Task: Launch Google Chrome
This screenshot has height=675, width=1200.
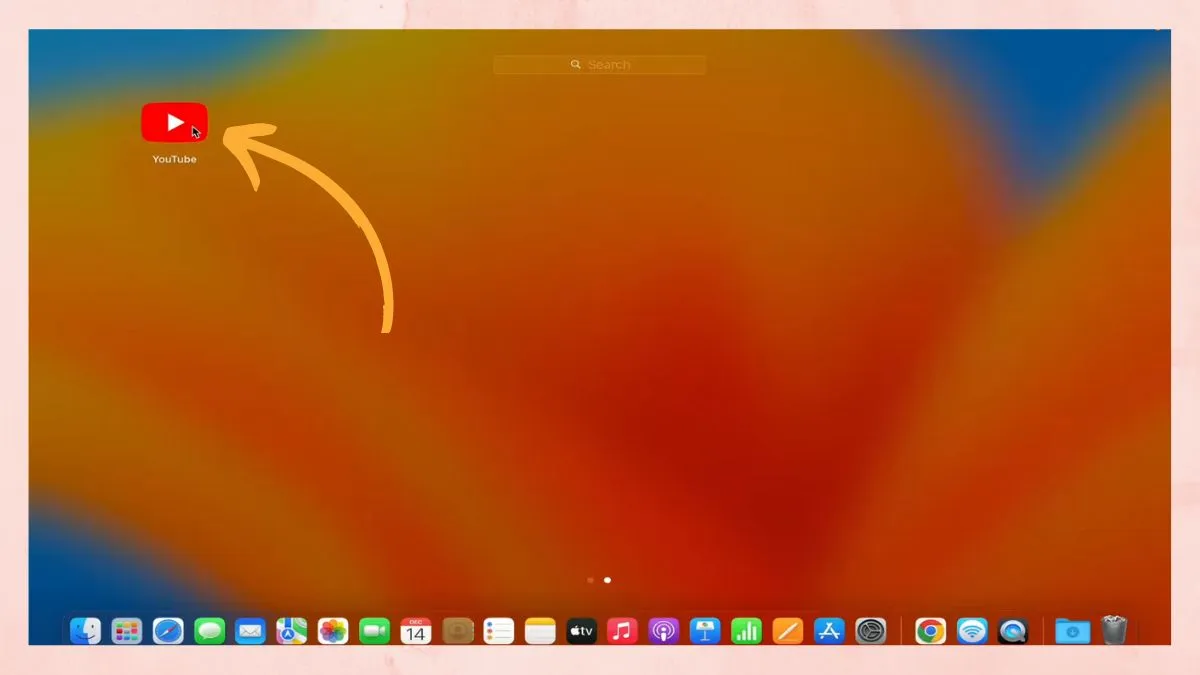Action: click(930, 631)
